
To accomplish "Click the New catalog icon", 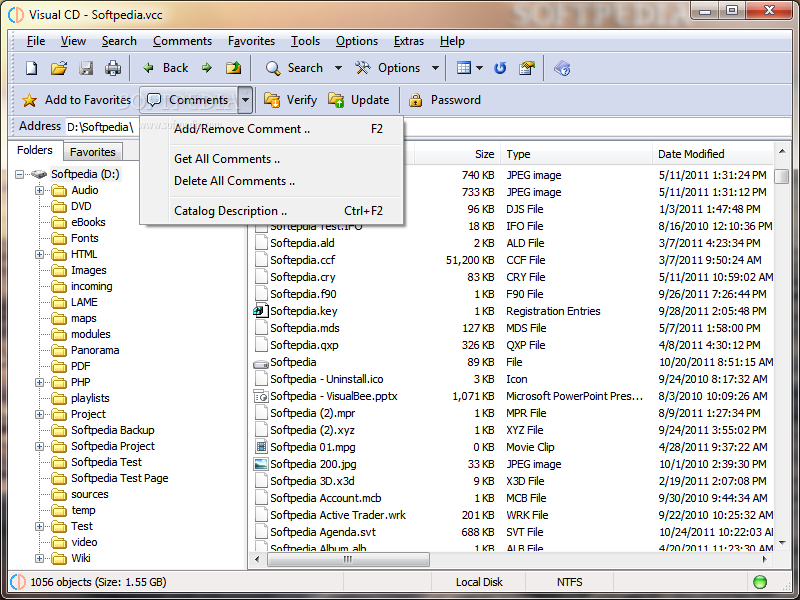I will click(x=32, y=68).
